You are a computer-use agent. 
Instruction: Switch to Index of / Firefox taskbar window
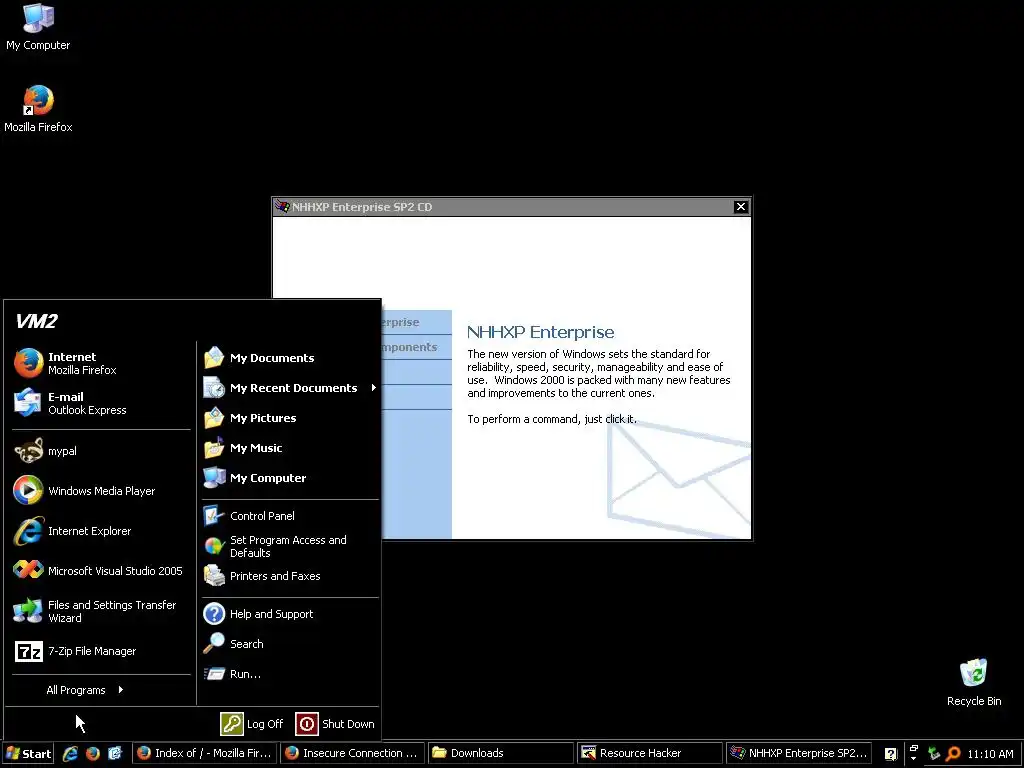point(205,753)
